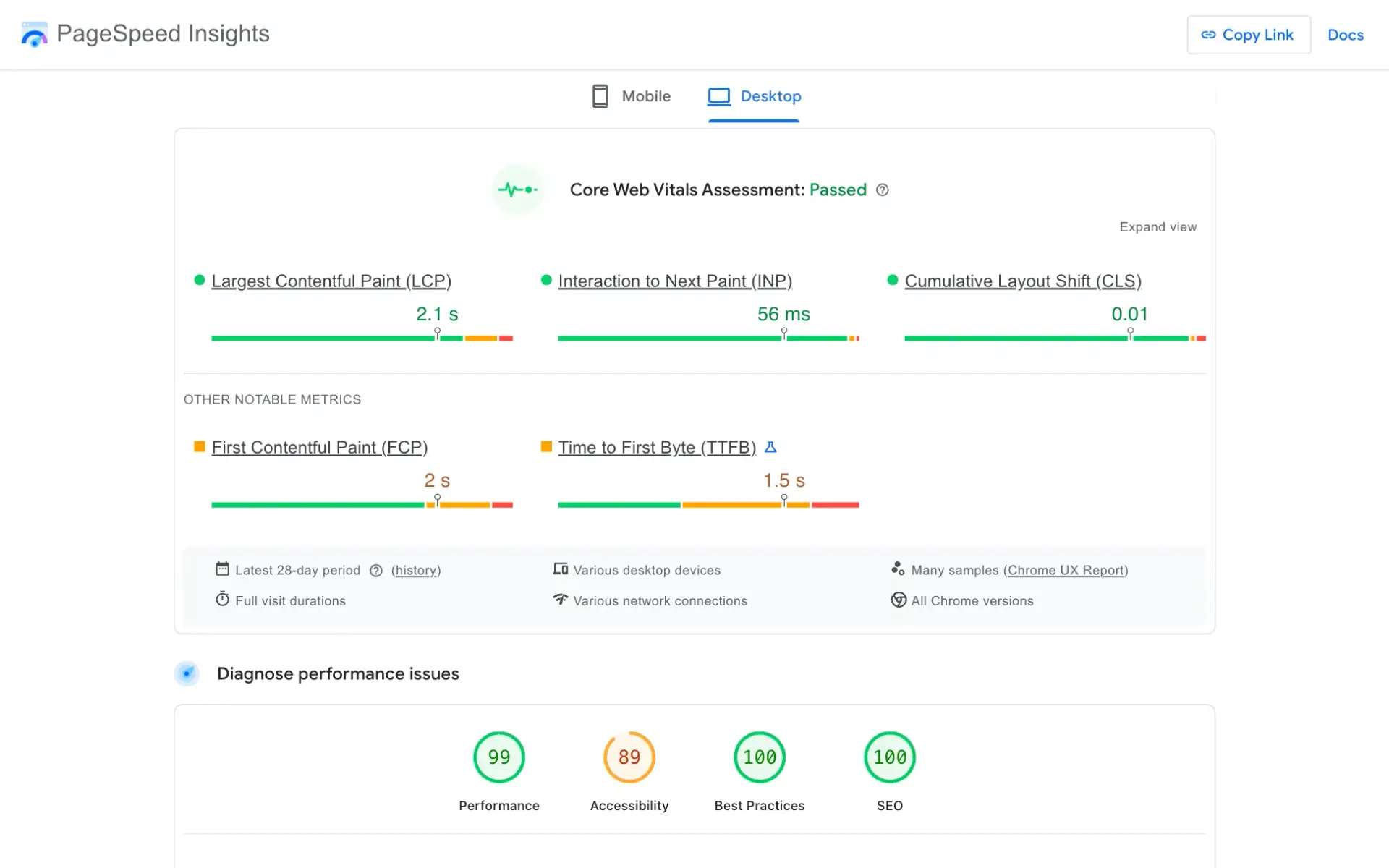
Task: Click the LCP distribution bar
Action: (x=362, y=338)
